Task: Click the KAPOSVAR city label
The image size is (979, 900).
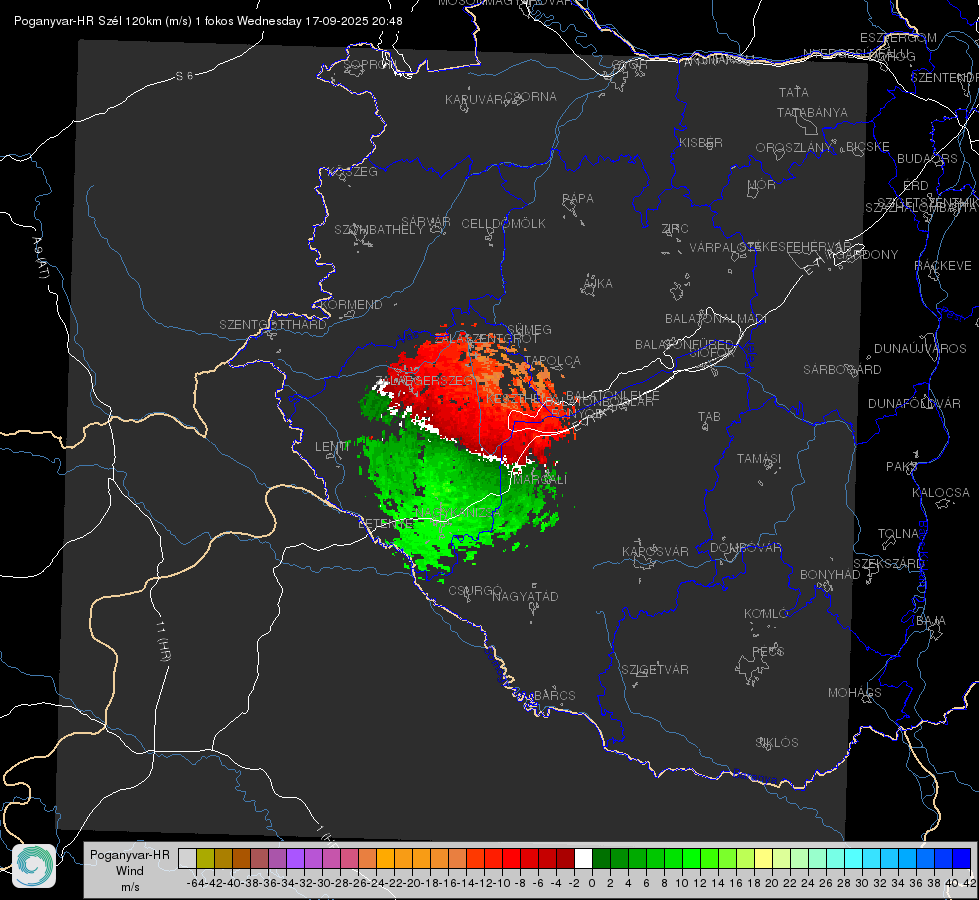Action: click(655, 551)
